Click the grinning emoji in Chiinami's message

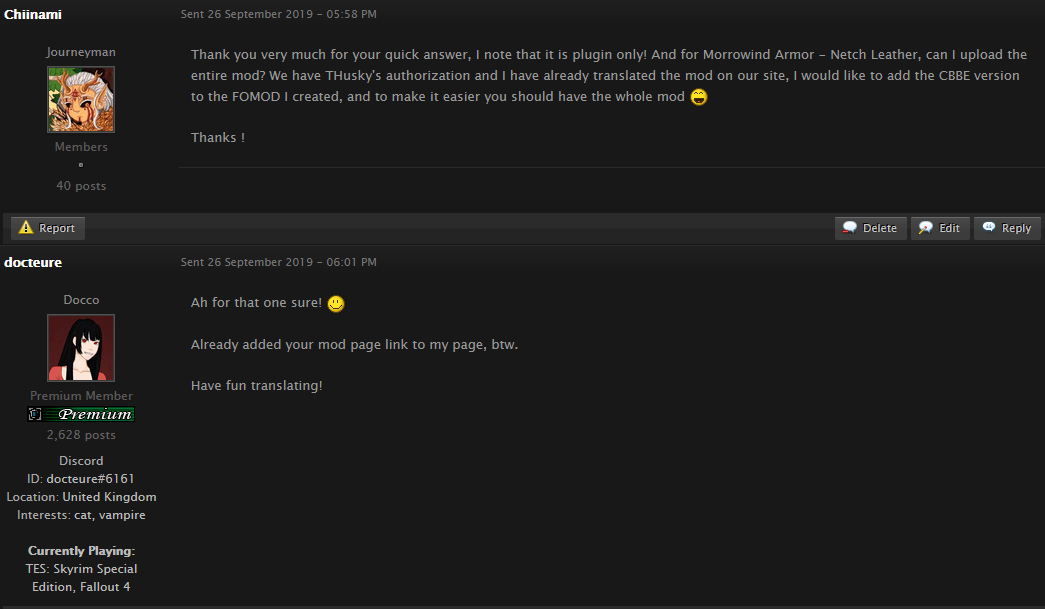point(699,97)
